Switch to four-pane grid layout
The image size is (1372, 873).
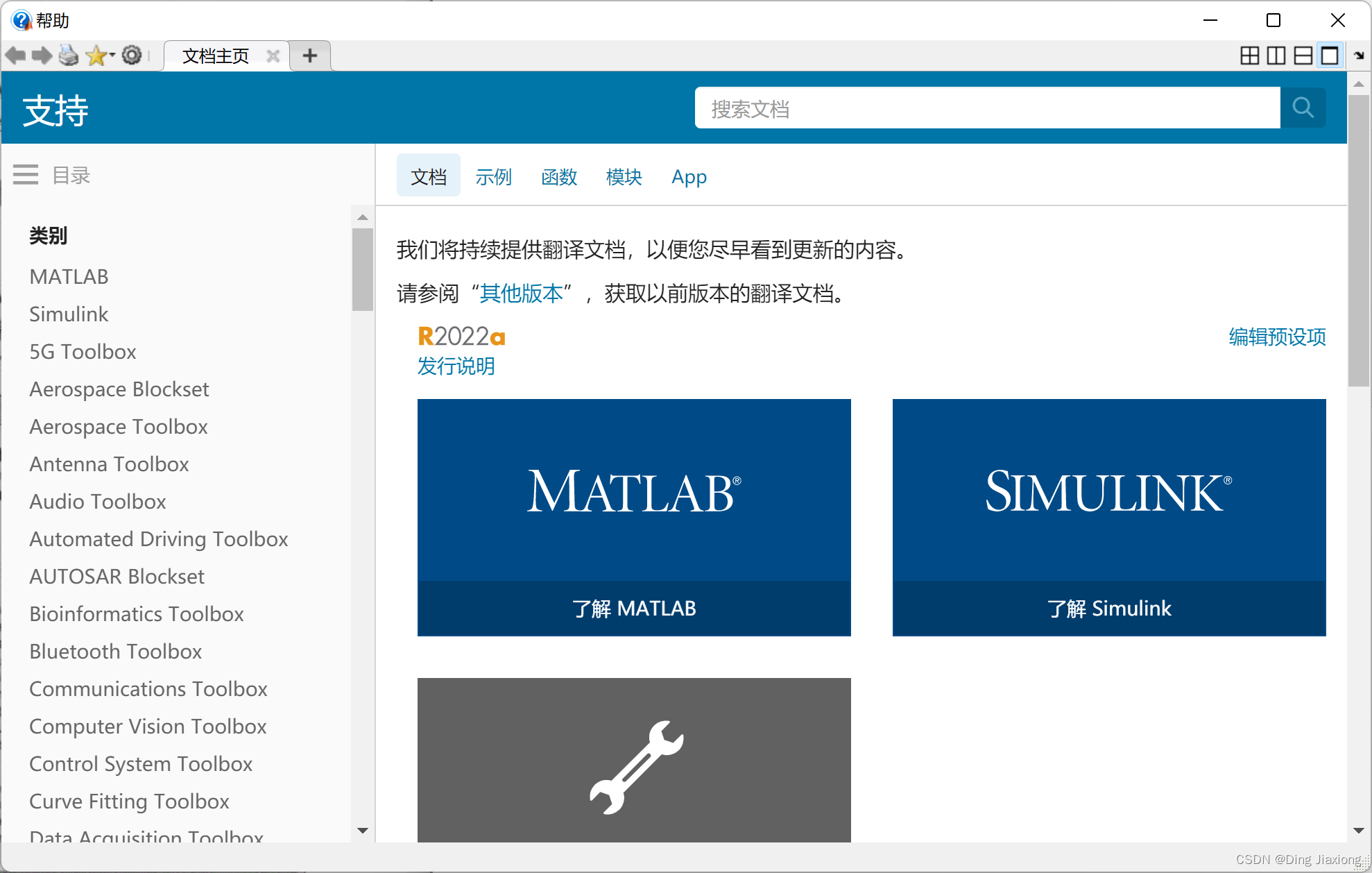[1249, 56]
